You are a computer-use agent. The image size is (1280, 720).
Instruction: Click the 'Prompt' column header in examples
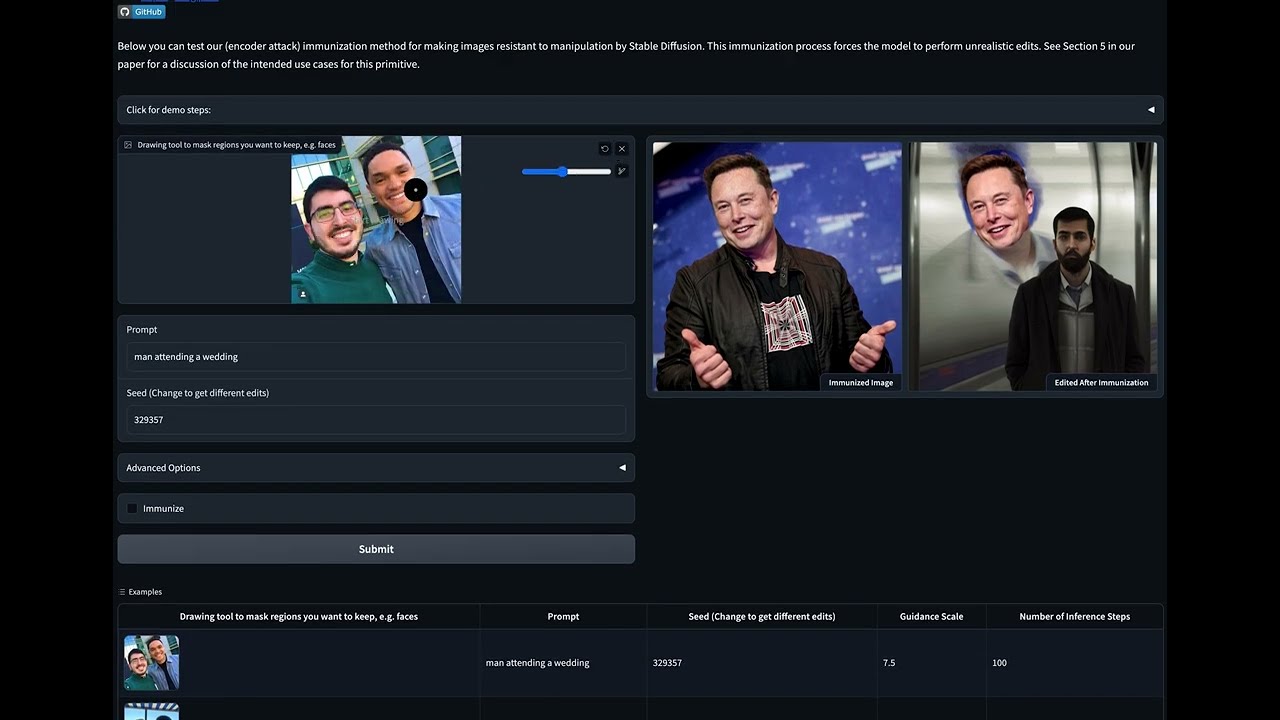(563, 616)
